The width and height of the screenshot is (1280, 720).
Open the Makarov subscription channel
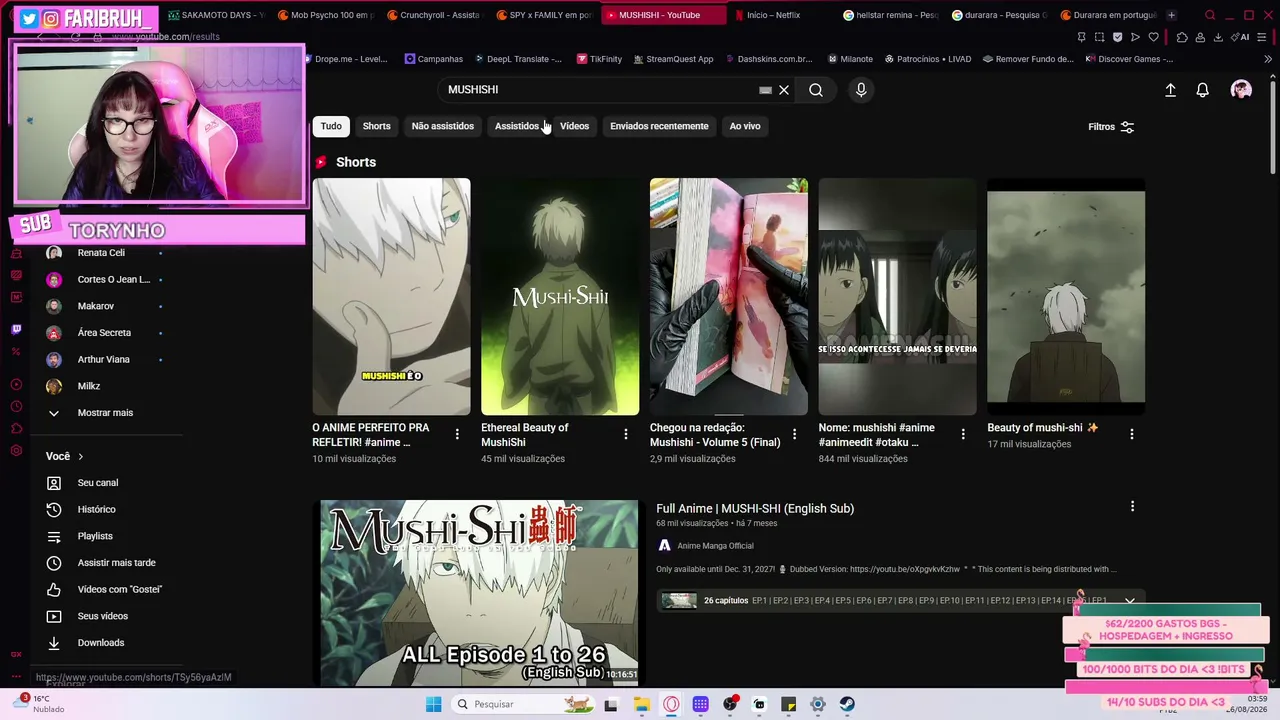point(96,306)
